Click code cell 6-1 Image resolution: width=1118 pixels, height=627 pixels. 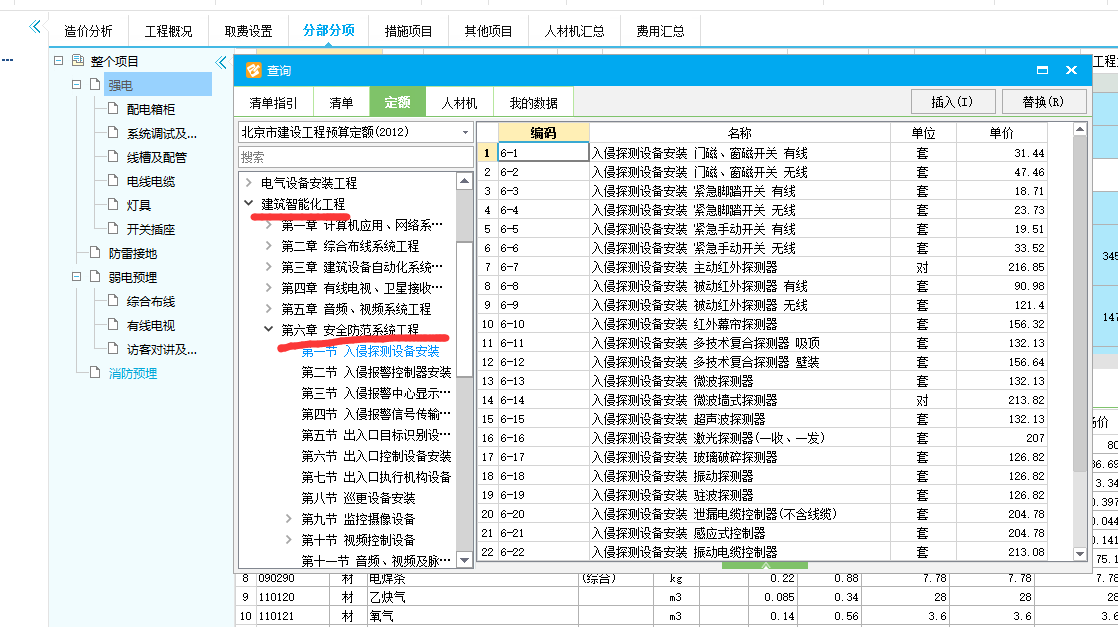pos(543,153)
